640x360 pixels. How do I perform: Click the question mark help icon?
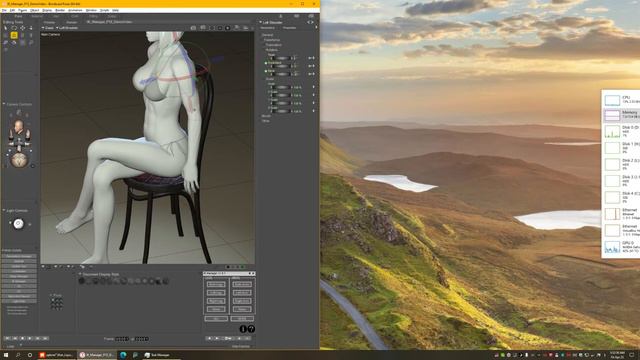pyautogui.click(x=251, y=329)
